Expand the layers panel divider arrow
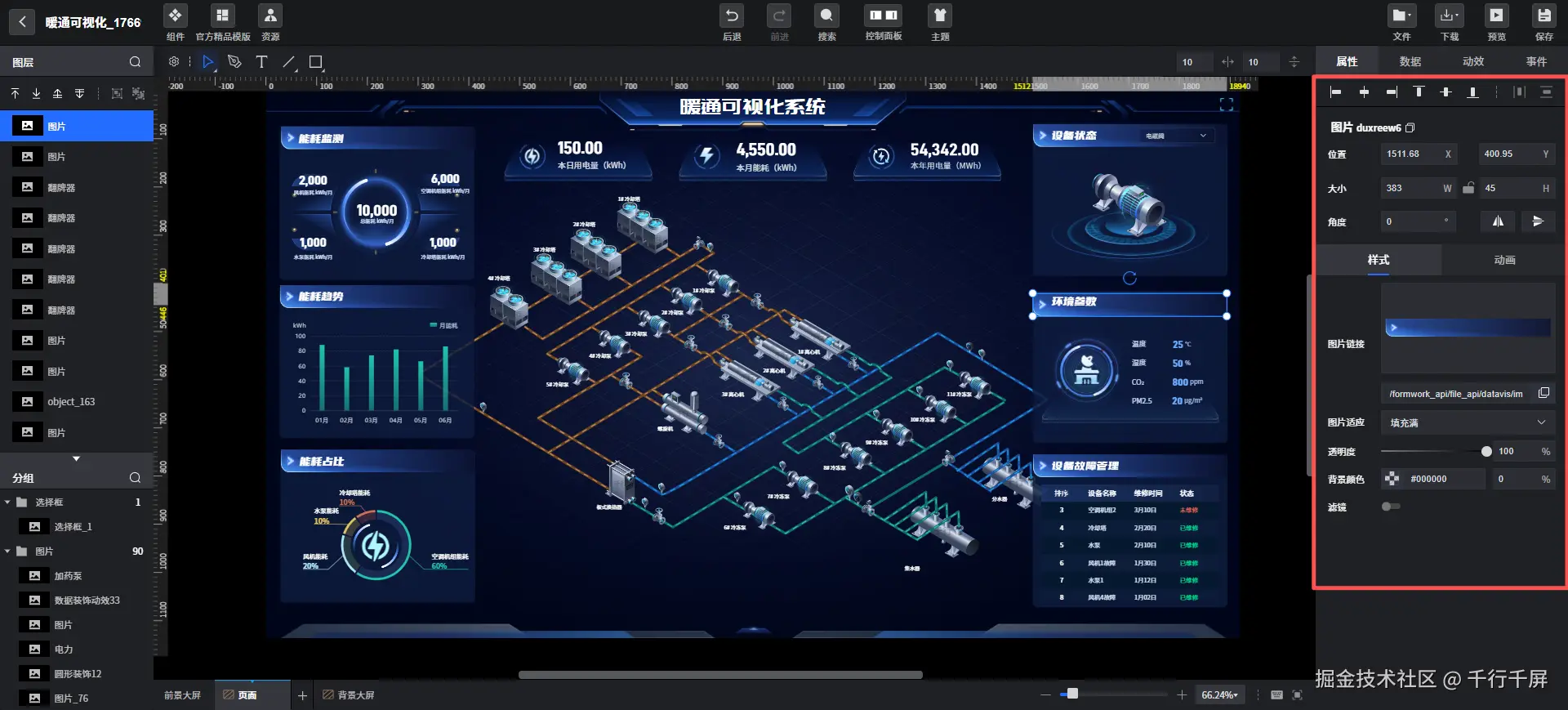Screen dimensions: 1568x710 pos(76,459)
